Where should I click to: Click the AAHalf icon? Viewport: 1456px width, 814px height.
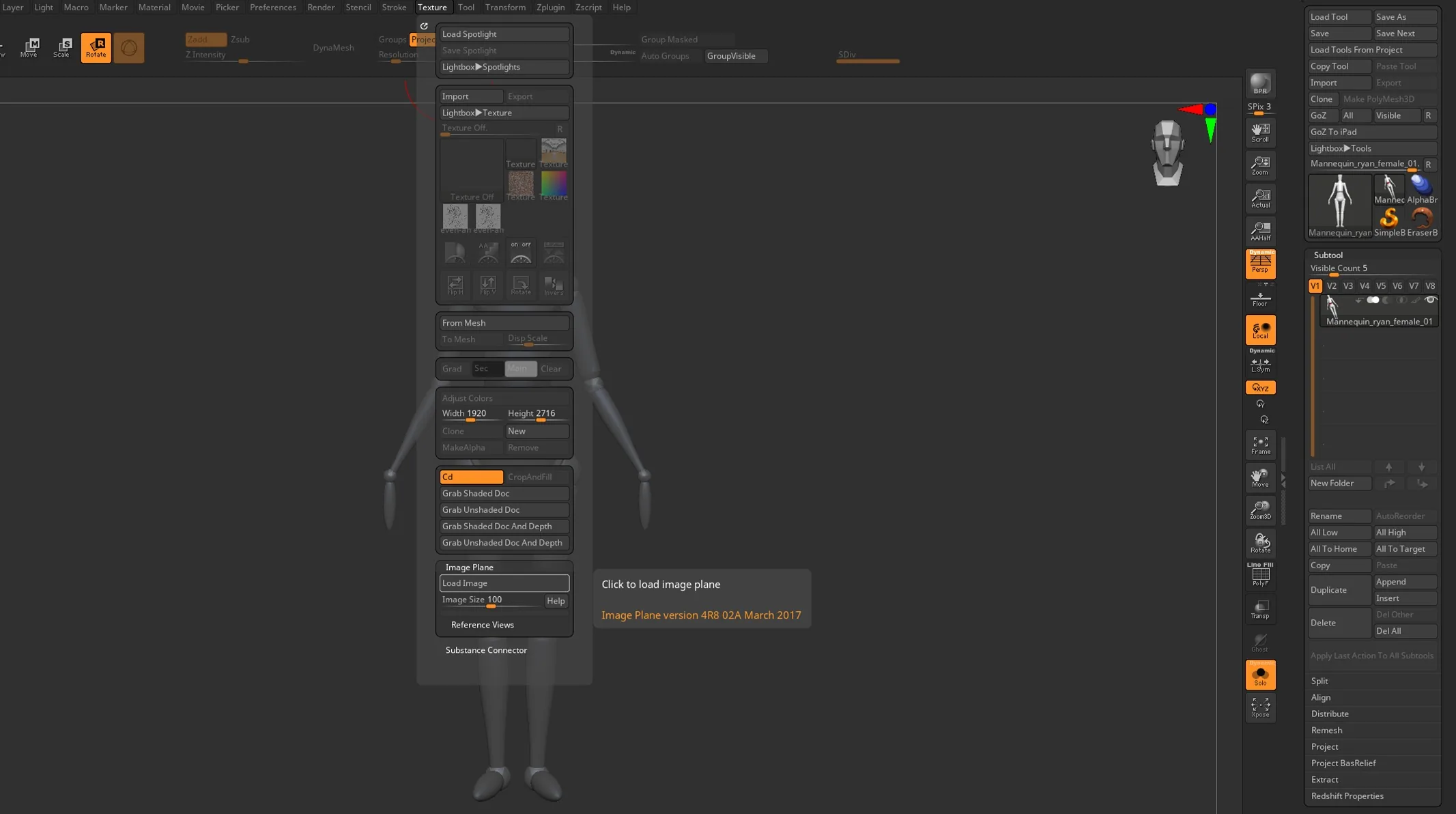1260,231
